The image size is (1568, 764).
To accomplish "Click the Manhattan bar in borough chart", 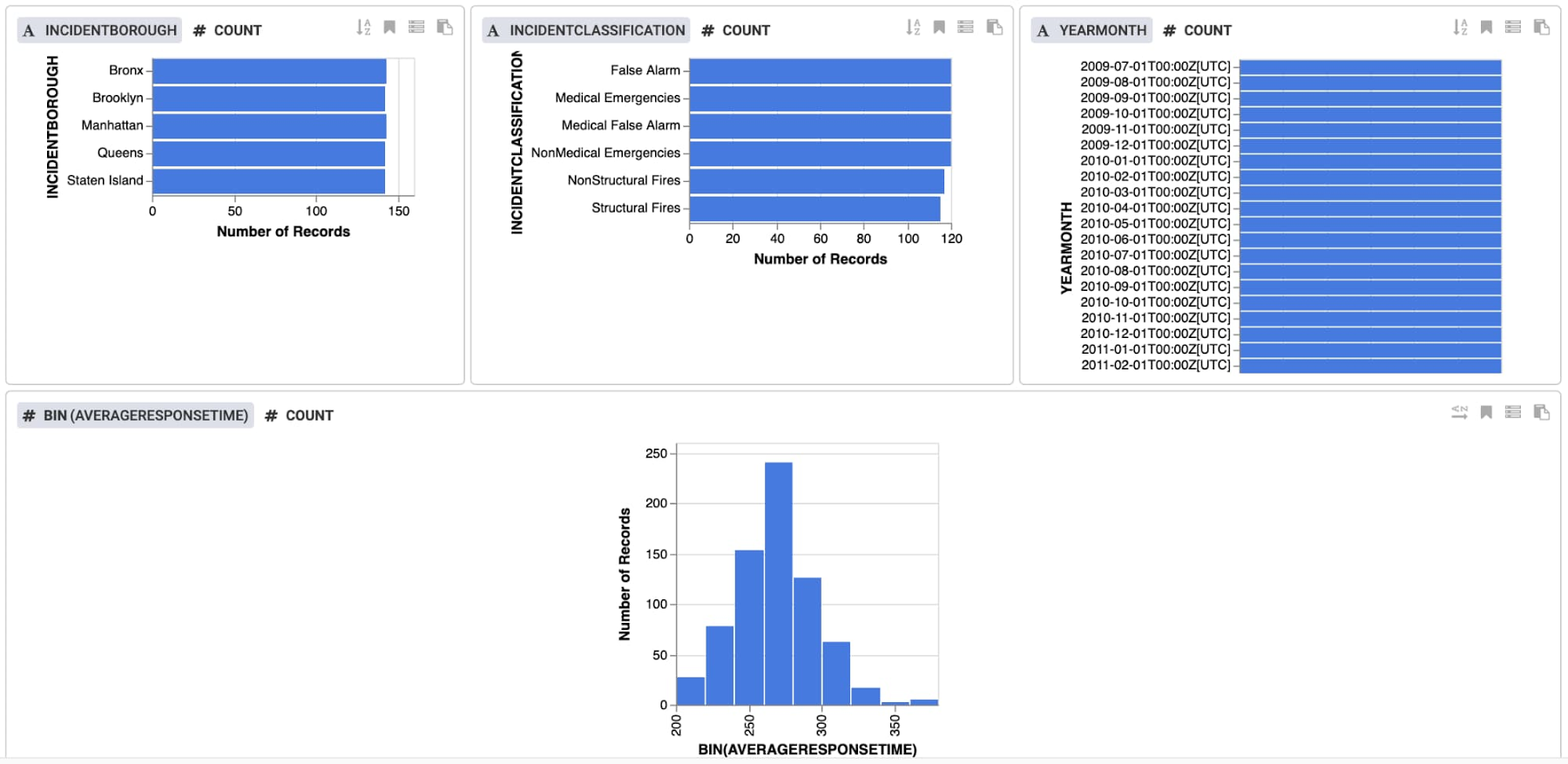I will [269, 126].
